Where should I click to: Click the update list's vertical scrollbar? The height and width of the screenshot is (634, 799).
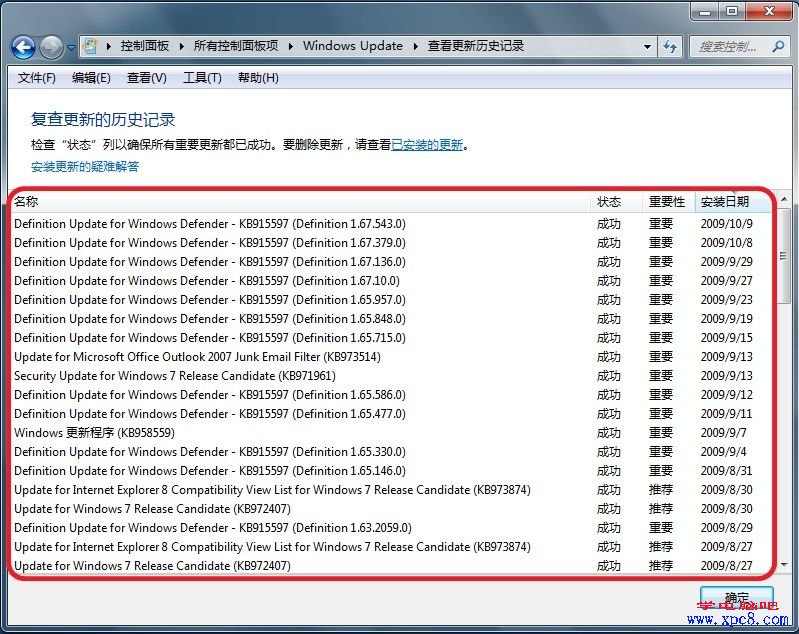point(785,400)
